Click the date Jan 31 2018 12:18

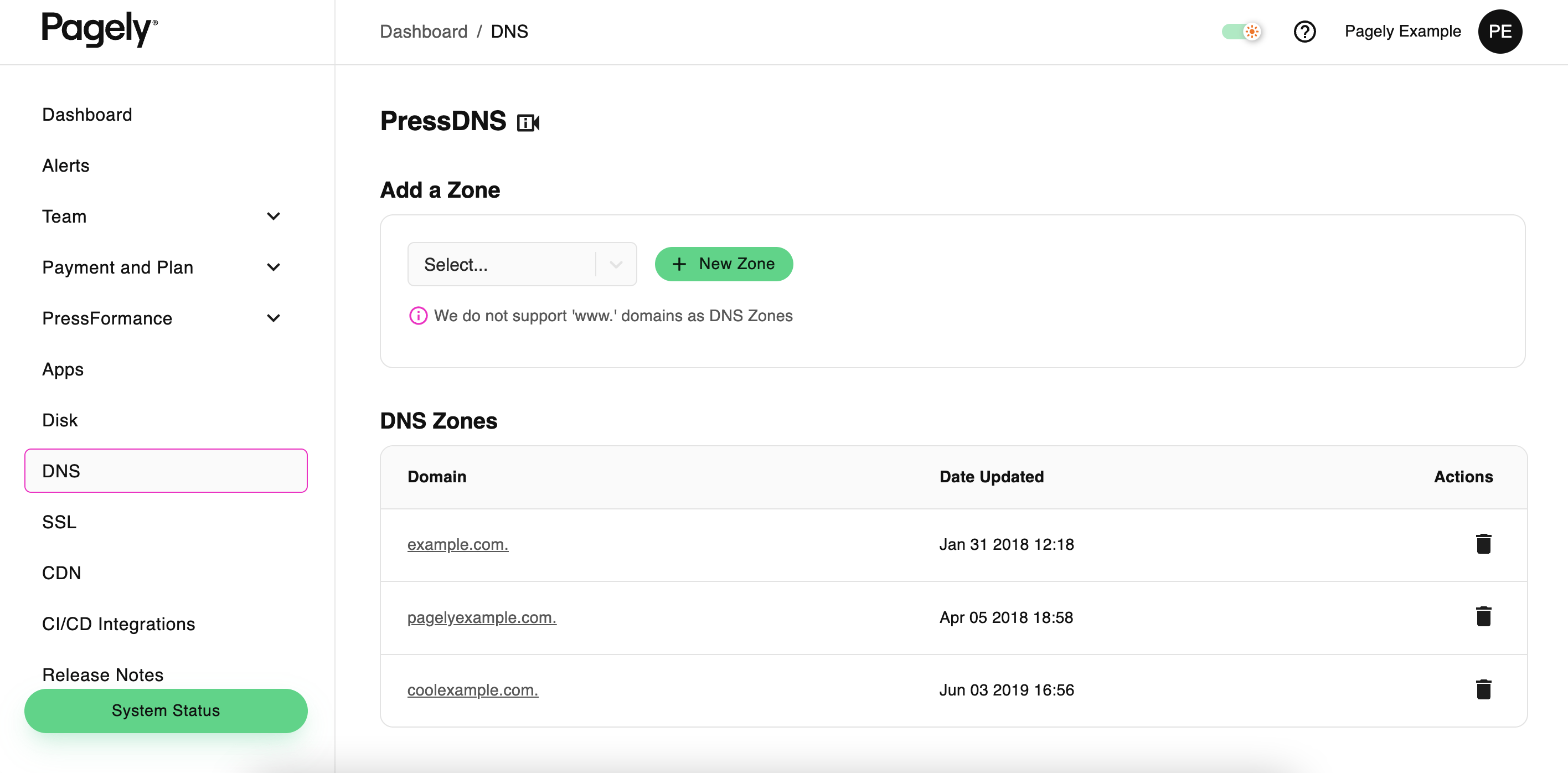click(1007, 544)
